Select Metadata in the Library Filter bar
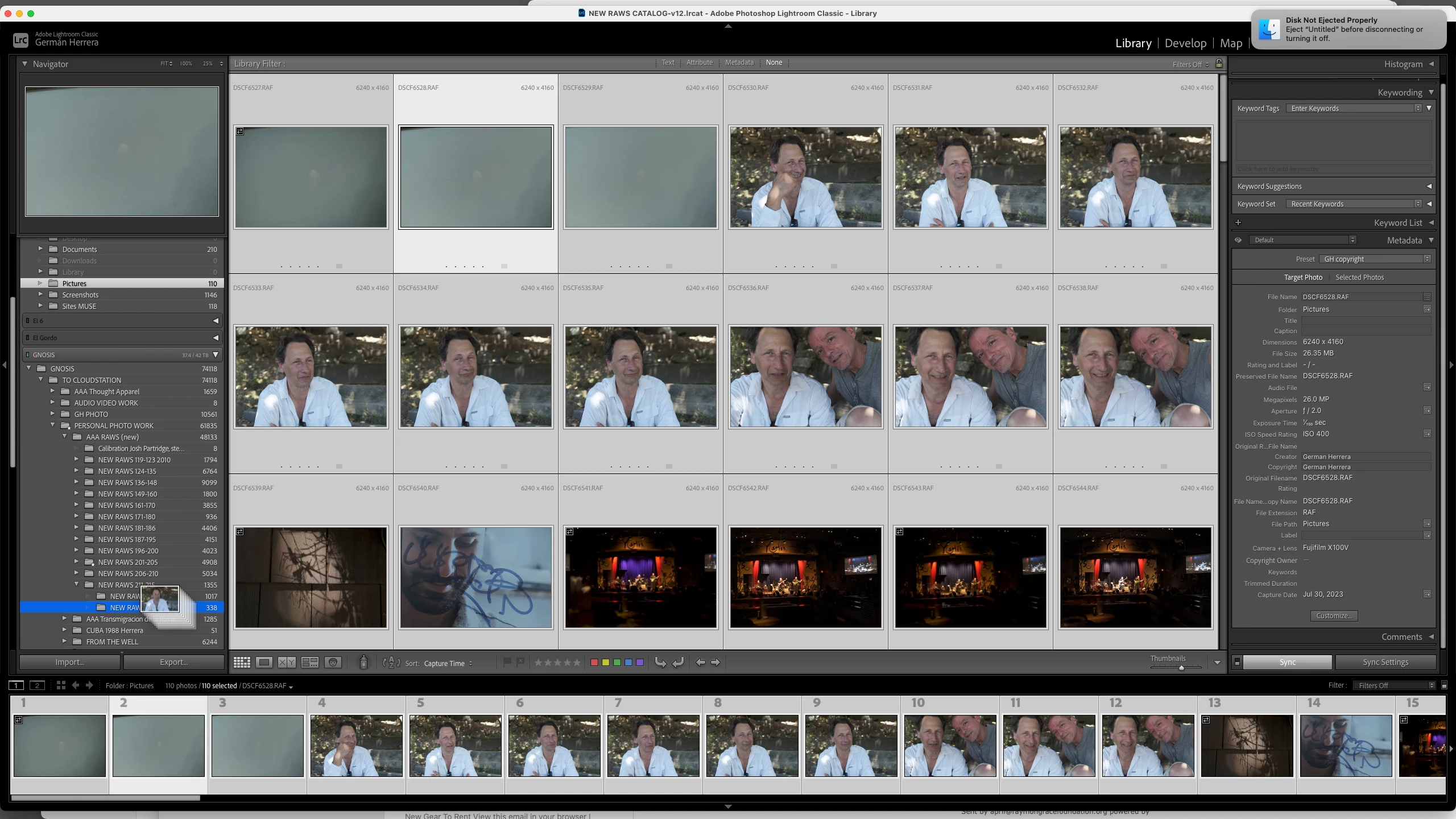The width and height of the screenshot is (1456, 819). point(739,63)
